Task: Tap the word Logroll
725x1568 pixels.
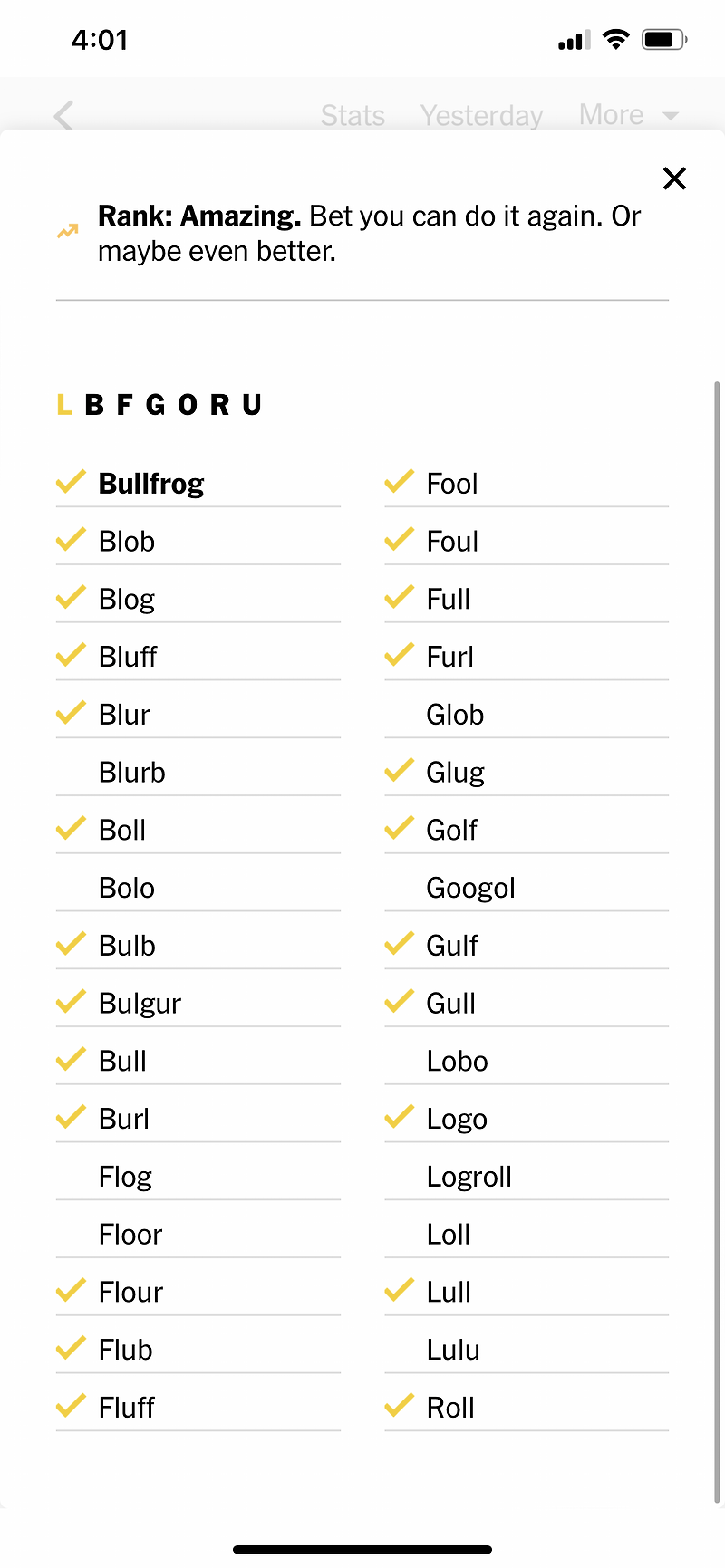Action: (469, 1177)
